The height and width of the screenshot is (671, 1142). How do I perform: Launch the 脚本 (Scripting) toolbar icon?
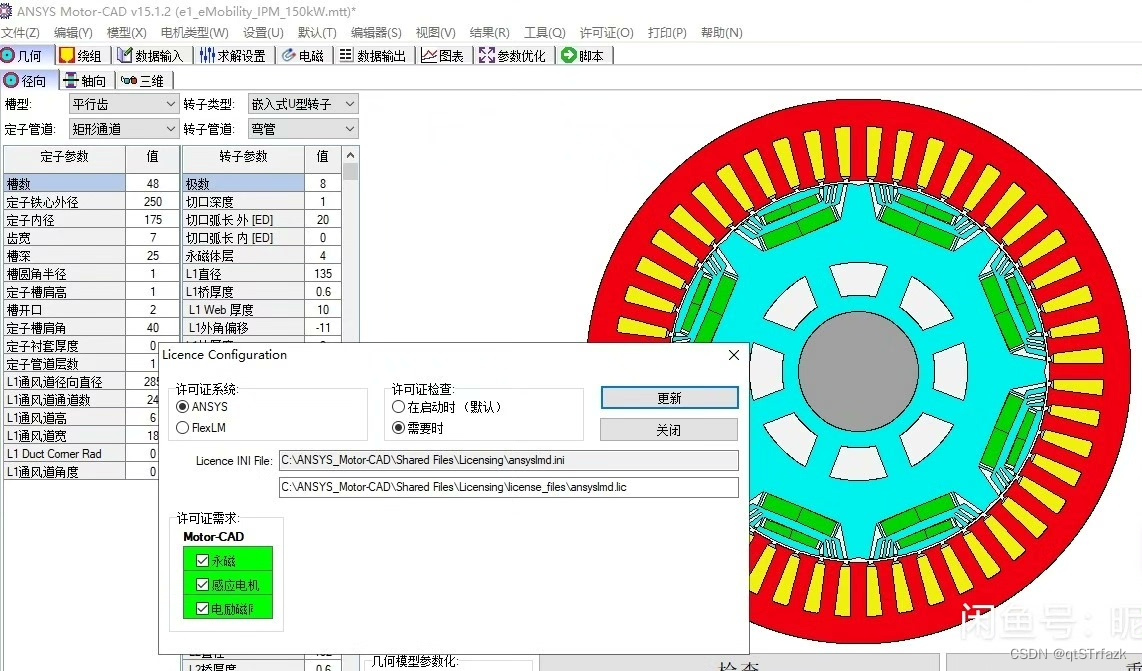(x=583, y=55)
